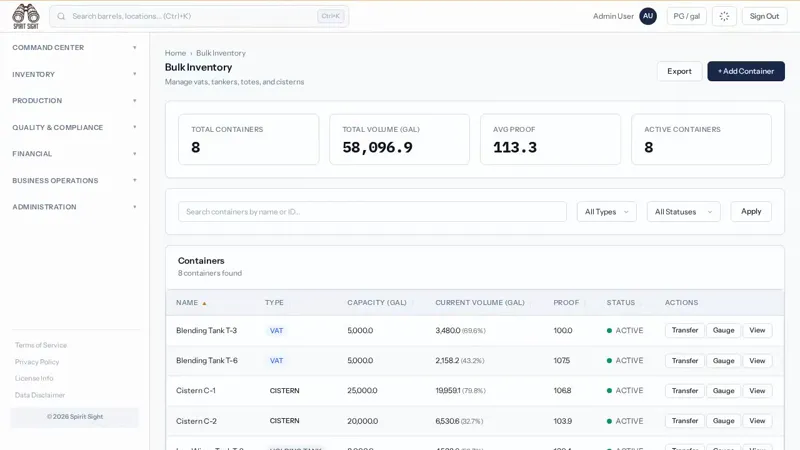Open the All Statuses dropdown

tap(684, 212)
